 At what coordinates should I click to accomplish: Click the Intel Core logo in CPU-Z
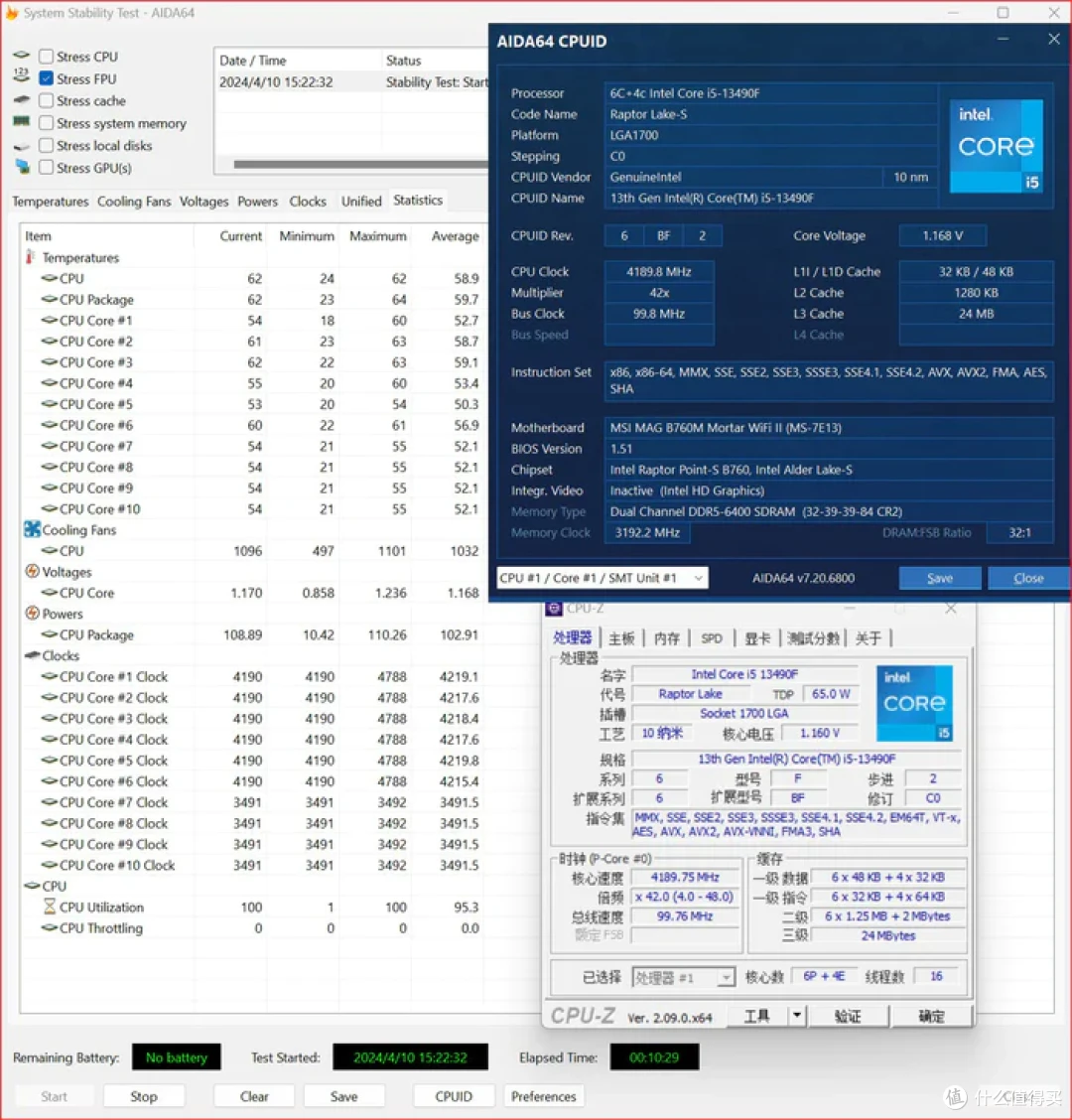(x=914, y=703)
